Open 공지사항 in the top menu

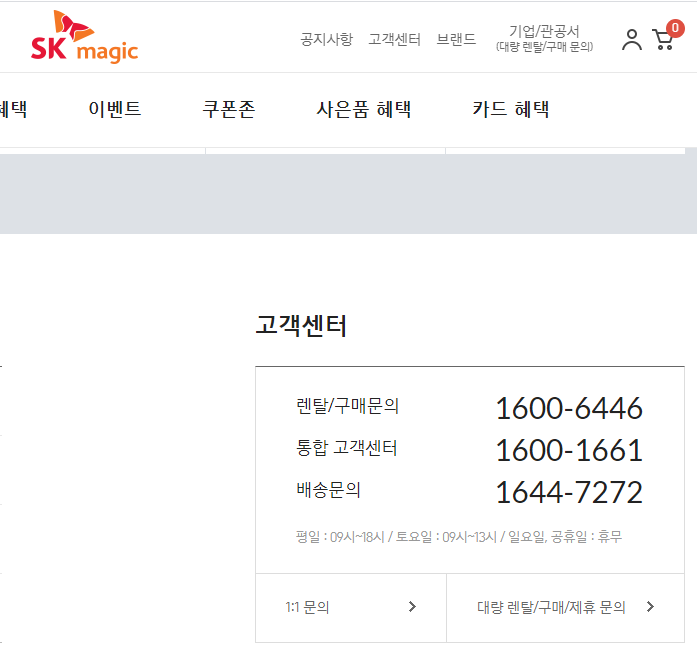click(326, 40)
